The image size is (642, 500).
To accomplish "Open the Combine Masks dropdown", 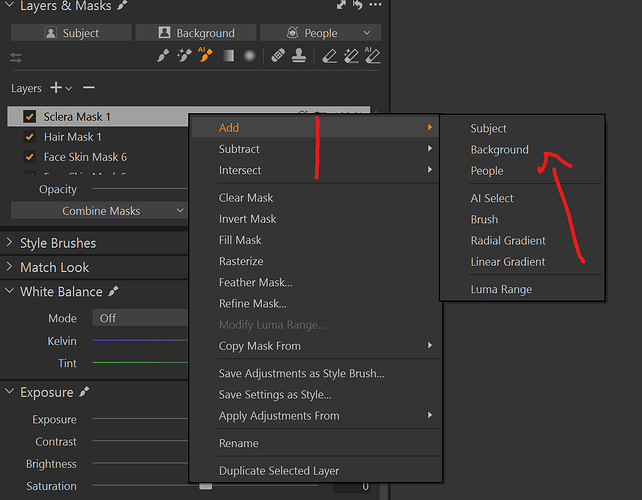I will 100,211.
